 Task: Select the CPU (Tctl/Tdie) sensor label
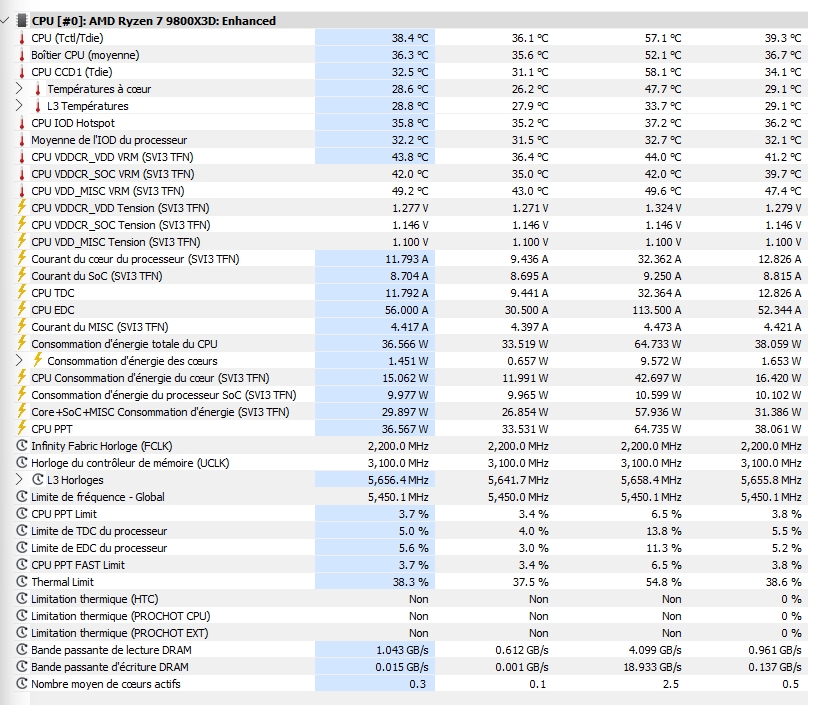67,38
